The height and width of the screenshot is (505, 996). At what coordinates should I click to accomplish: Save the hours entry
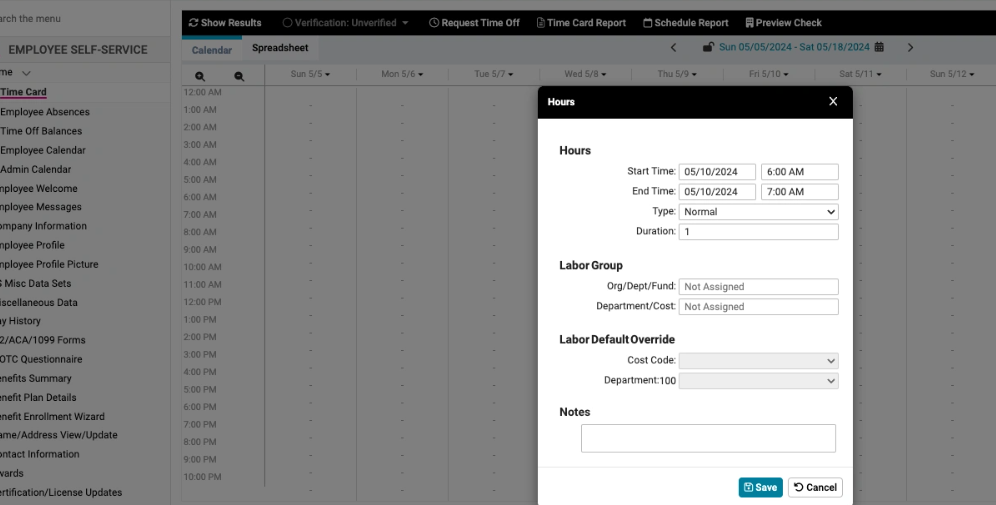pos(760,487)
